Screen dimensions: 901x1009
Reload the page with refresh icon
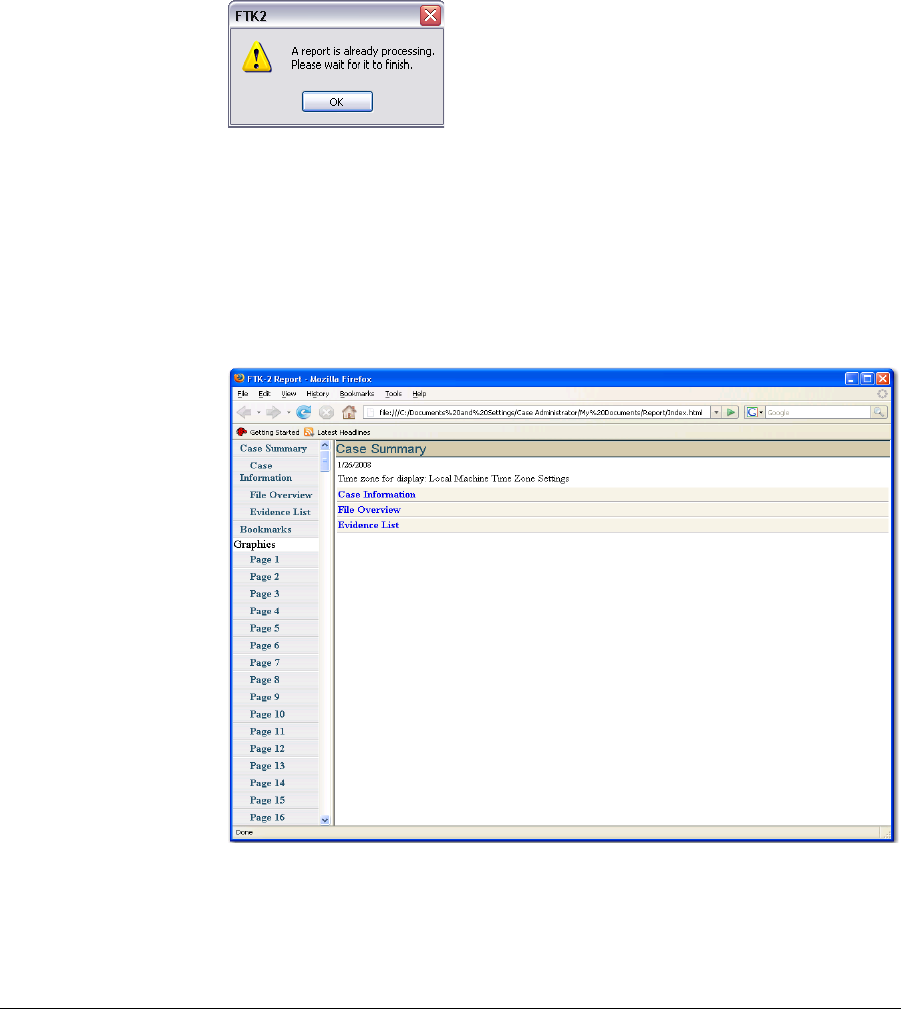pyautogui.click(x=303, y=412)
